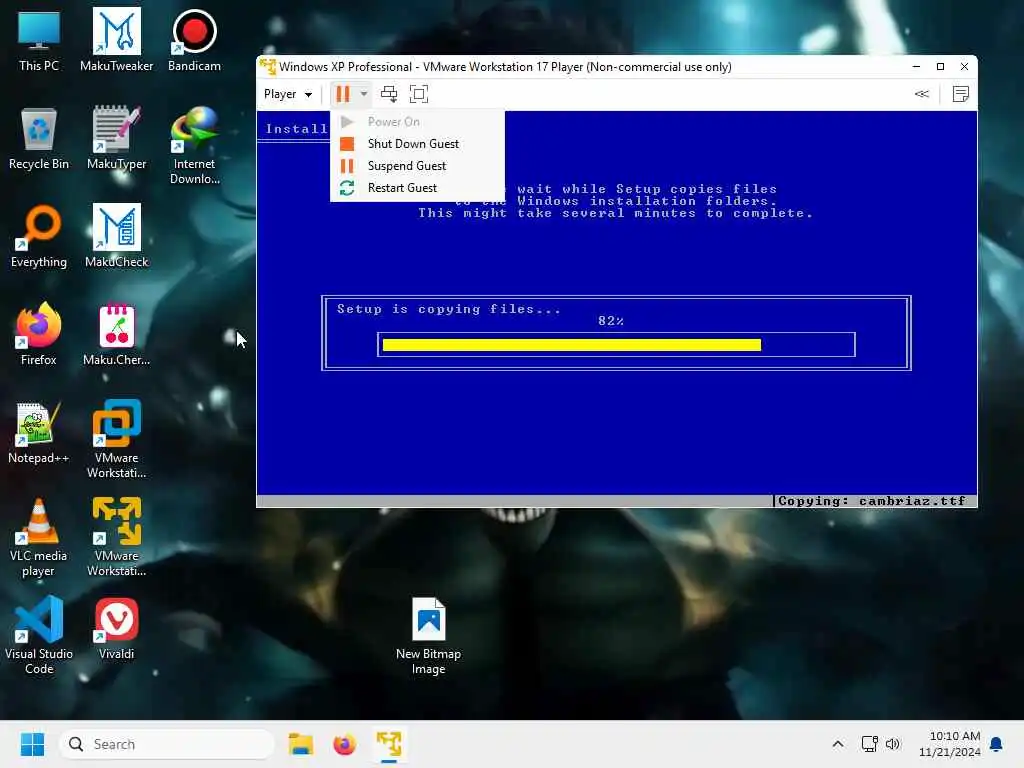Click the orange stop square icon
The image size is (1024, 768).
coord(347,144)
